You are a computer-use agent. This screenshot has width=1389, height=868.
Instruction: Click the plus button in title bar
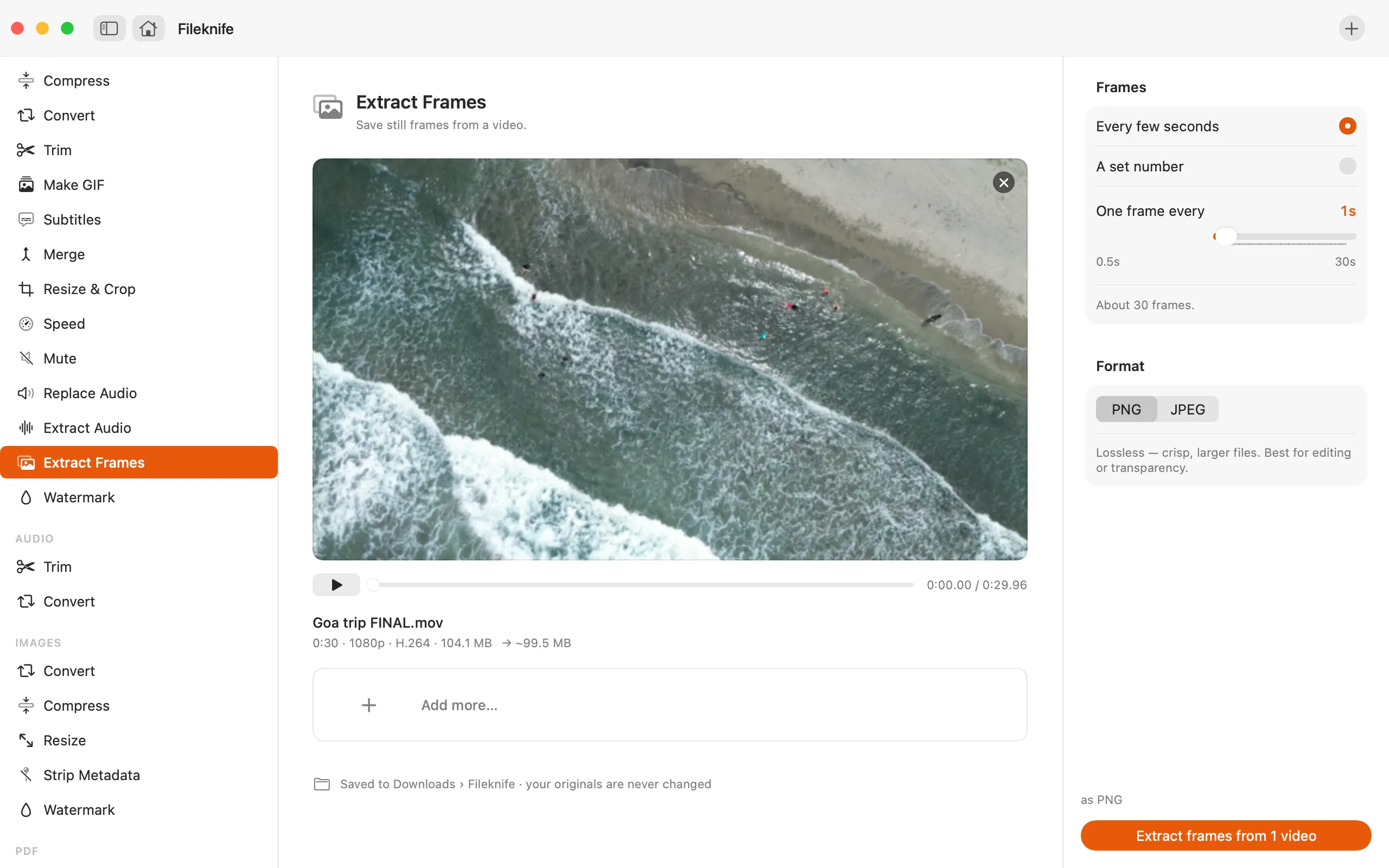1352,28
